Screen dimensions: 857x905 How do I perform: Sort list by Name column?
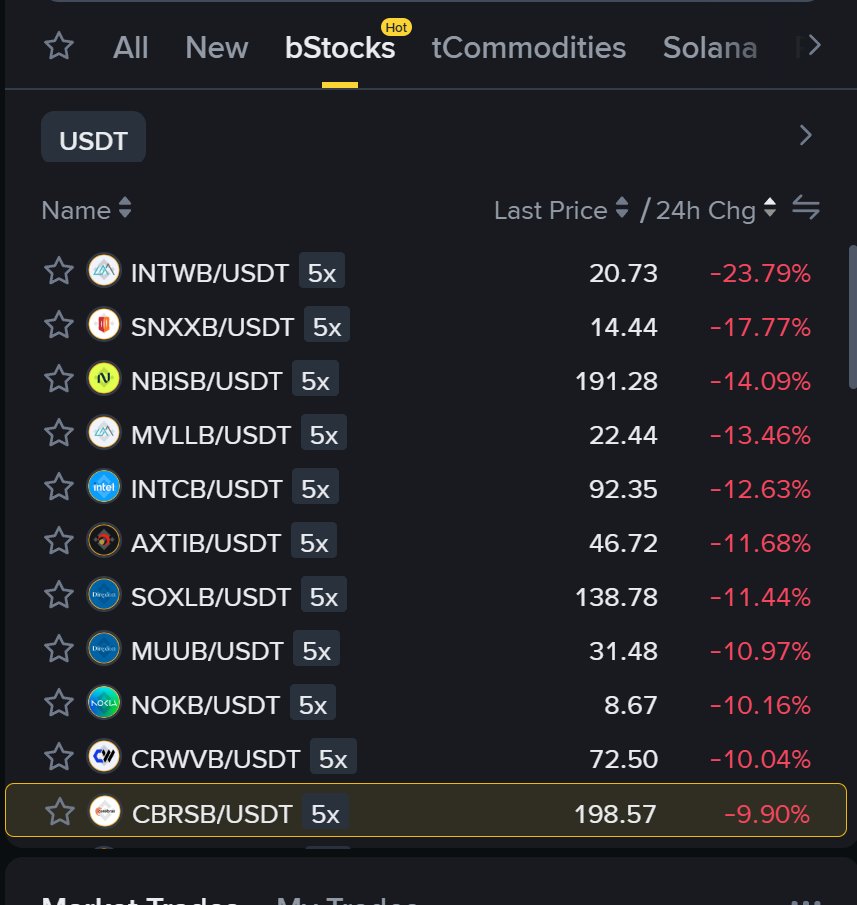pyautogui.click(x=87, y=210)
